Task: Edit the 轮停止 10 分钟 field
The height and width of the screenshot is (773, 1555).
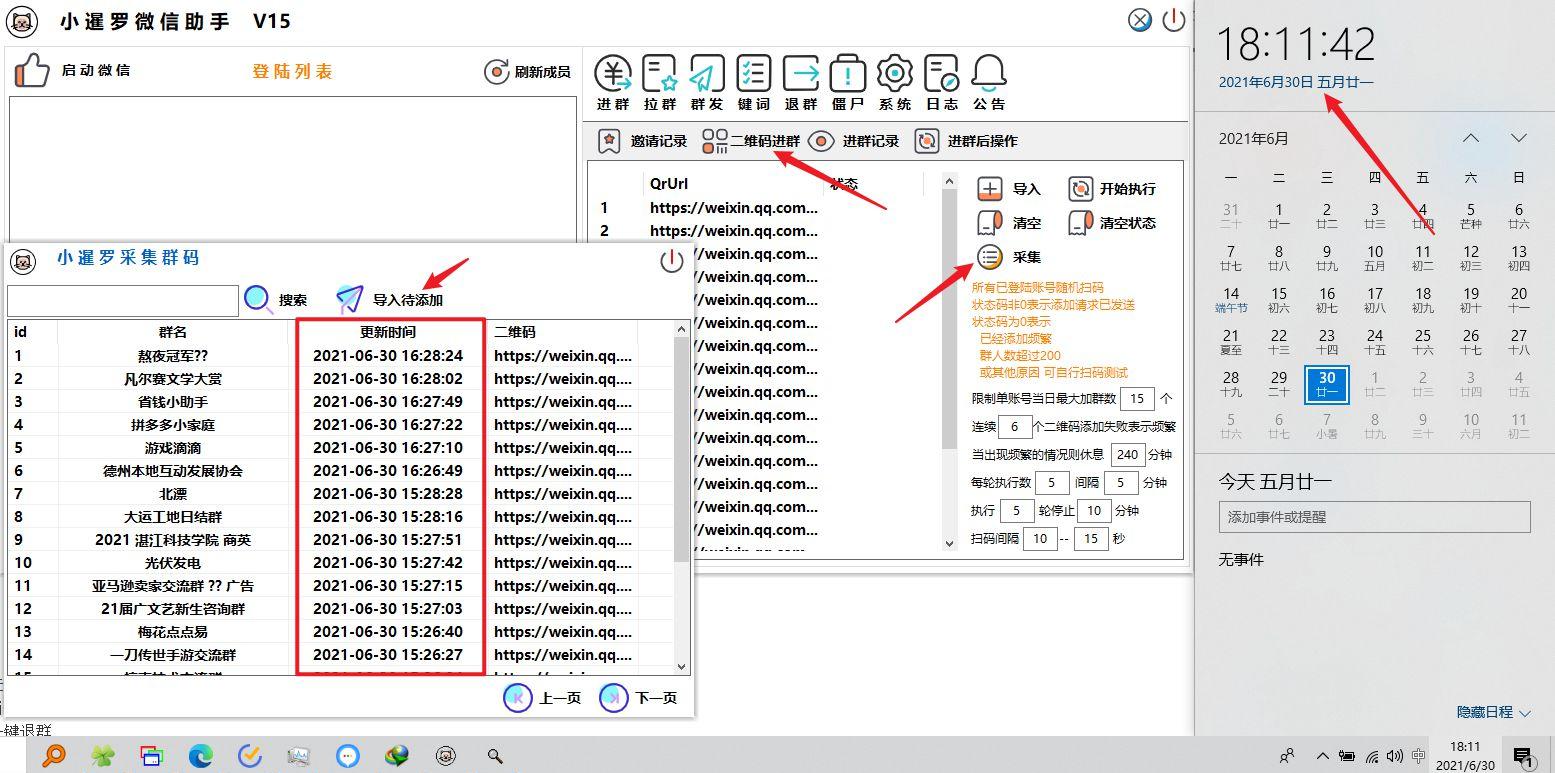Action: coord(1094,510)
